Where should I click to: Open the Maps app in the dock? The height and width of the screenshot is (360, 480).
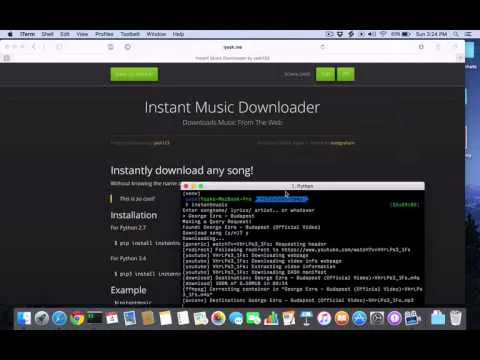[201, 318]
